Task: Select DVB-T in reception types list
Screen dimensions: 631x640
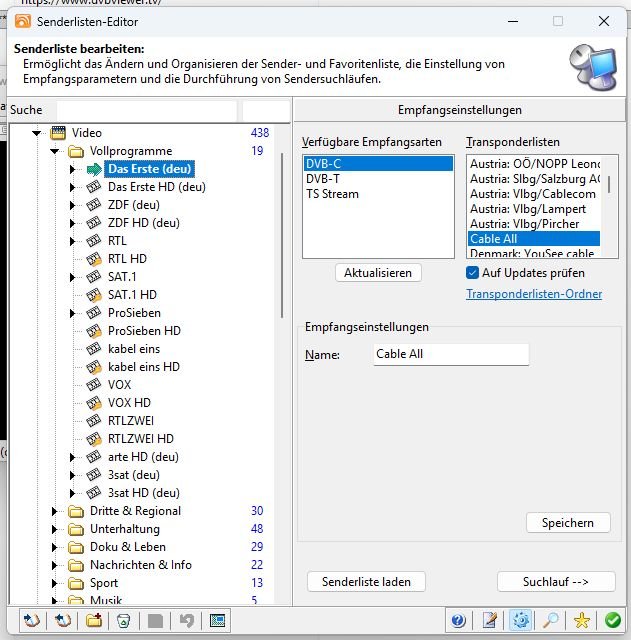Action: point(322,178)
